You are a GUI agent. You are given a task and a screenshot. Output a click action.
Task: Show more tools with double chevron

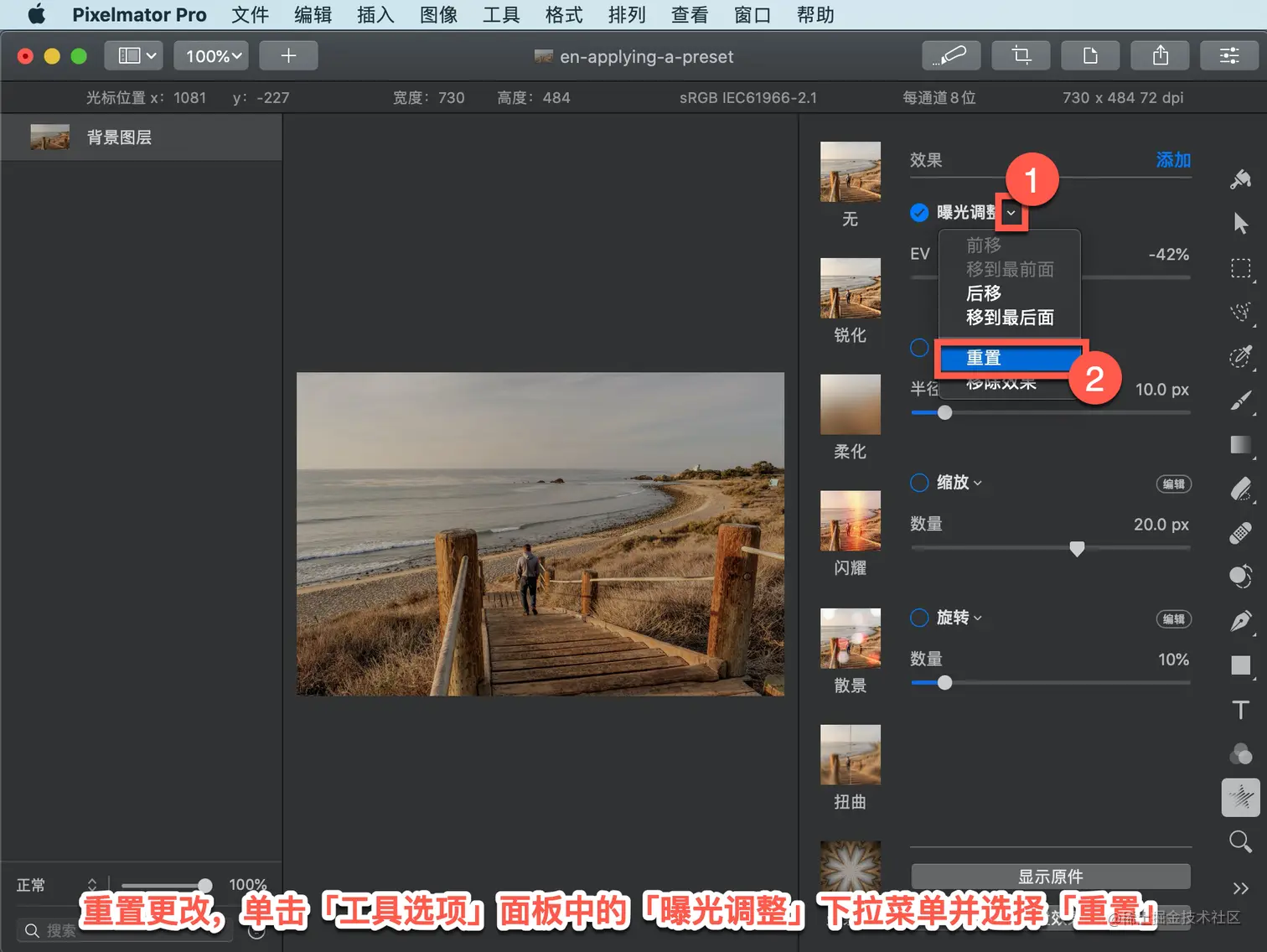(x=1241, y=887)
